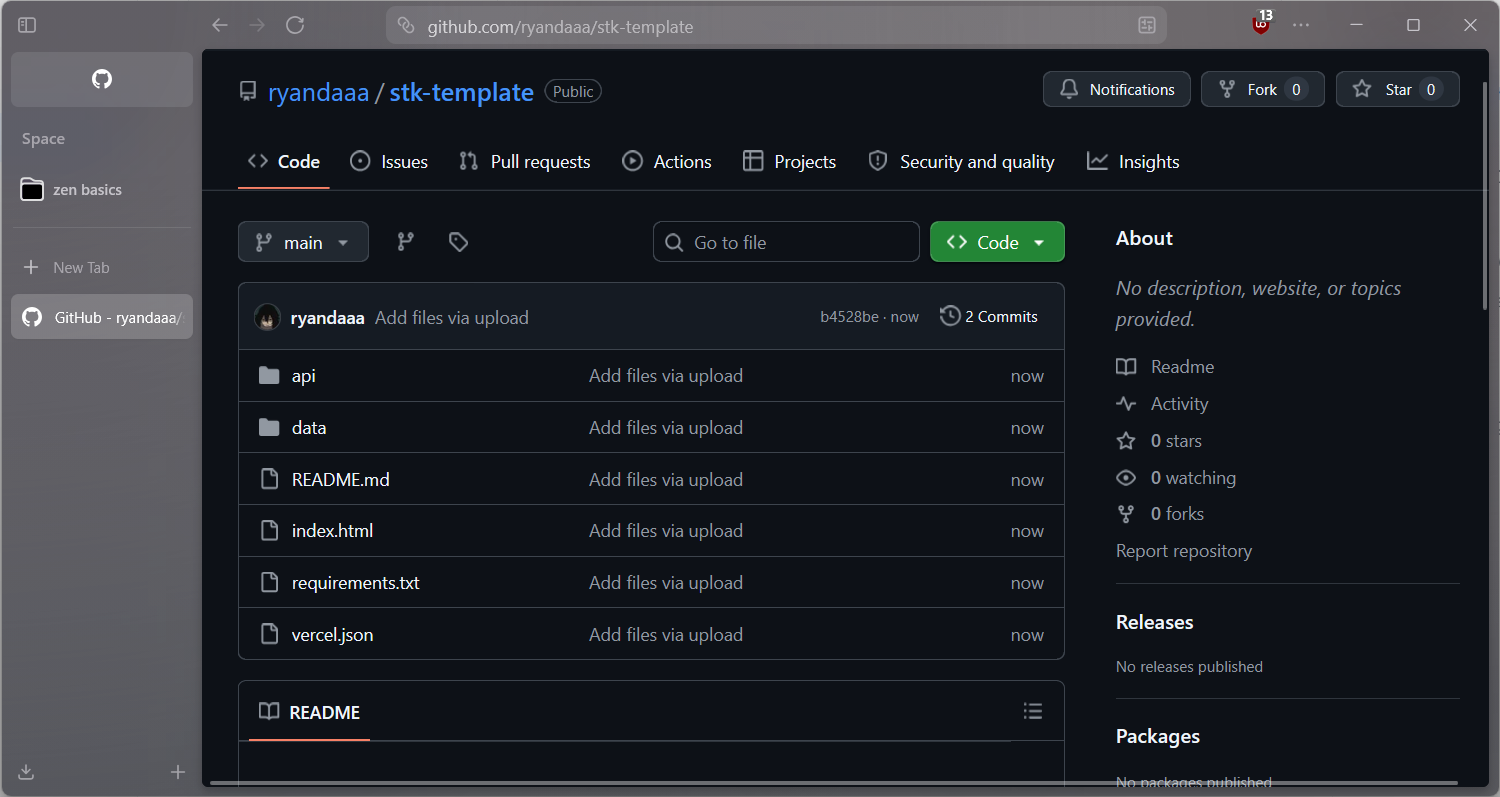Open the ryandaaa owner link
Image resolution: width=1500 pixels, height=797 pixels.
point(319,92)
